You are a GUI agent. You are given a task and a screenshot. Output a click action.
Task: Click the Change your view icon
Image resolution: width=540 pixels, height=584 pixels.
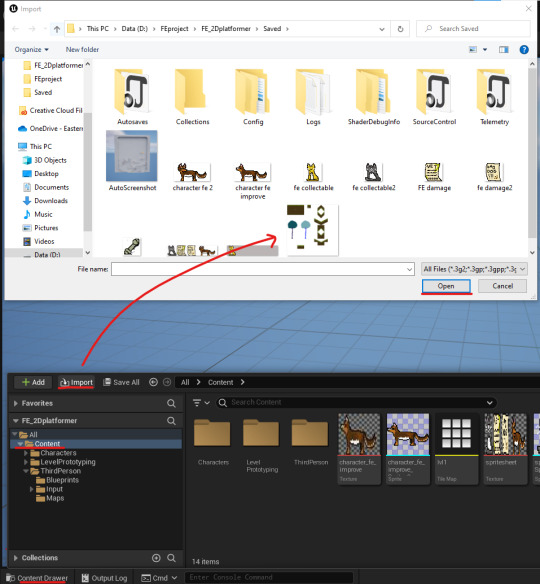click(473, 50)
